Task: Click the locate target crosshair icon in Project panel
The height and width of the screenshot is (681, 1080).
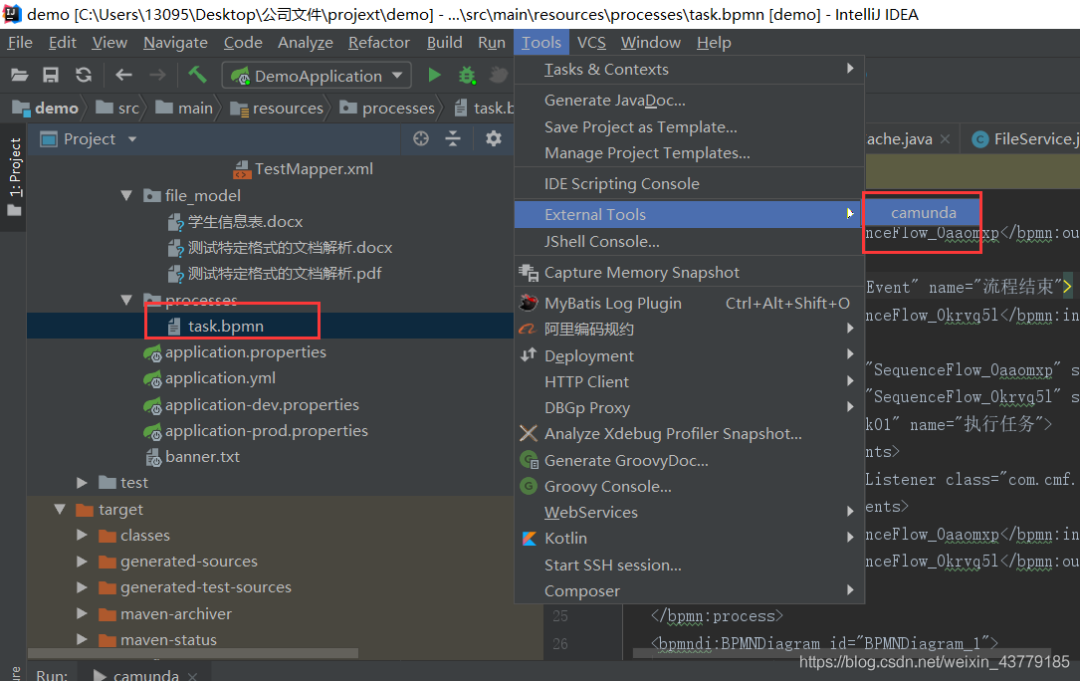Action: tap(421, 139)
